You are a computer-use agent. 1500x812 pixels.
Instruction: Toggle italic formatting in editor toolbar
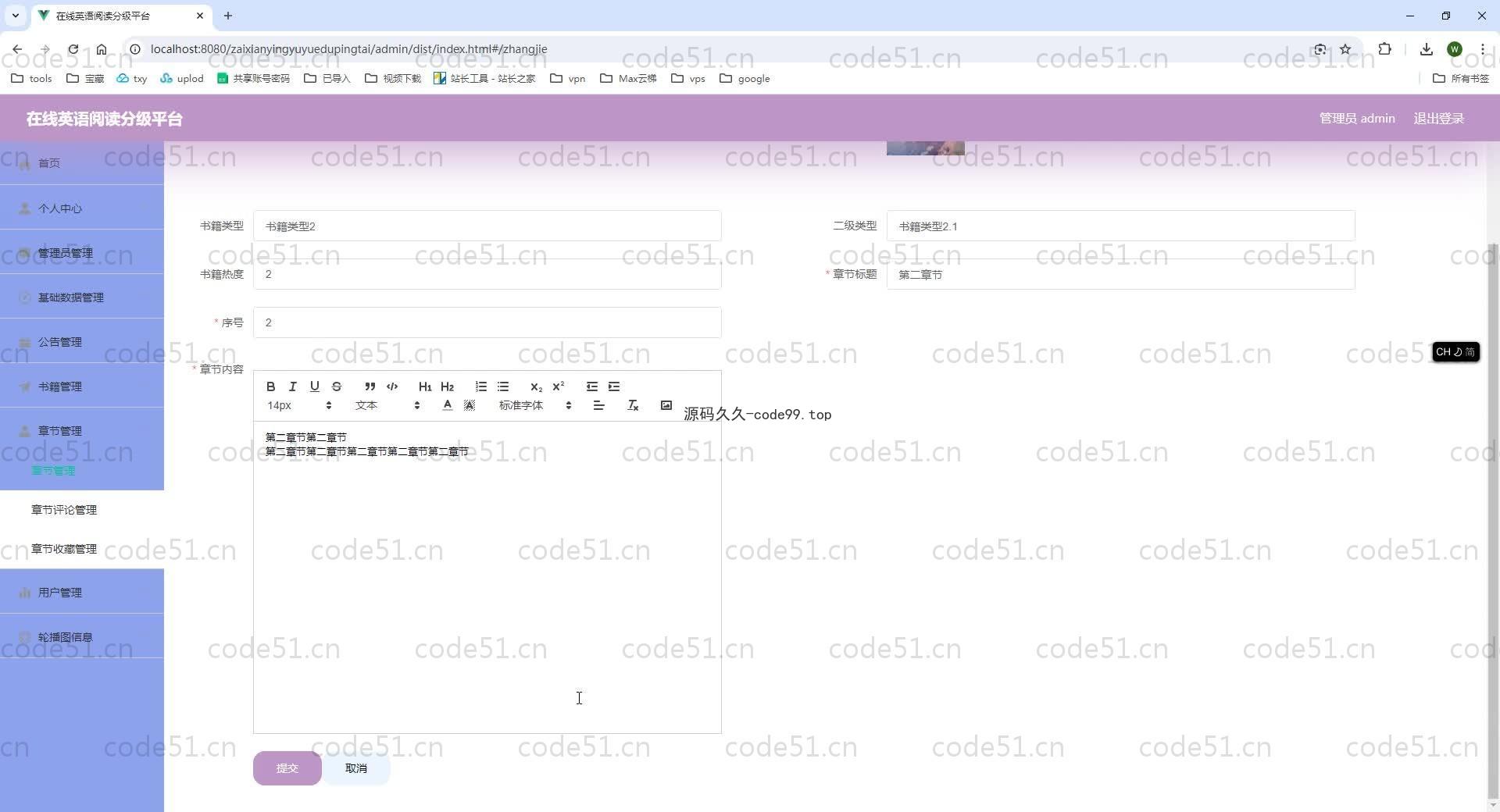point(292,386)
